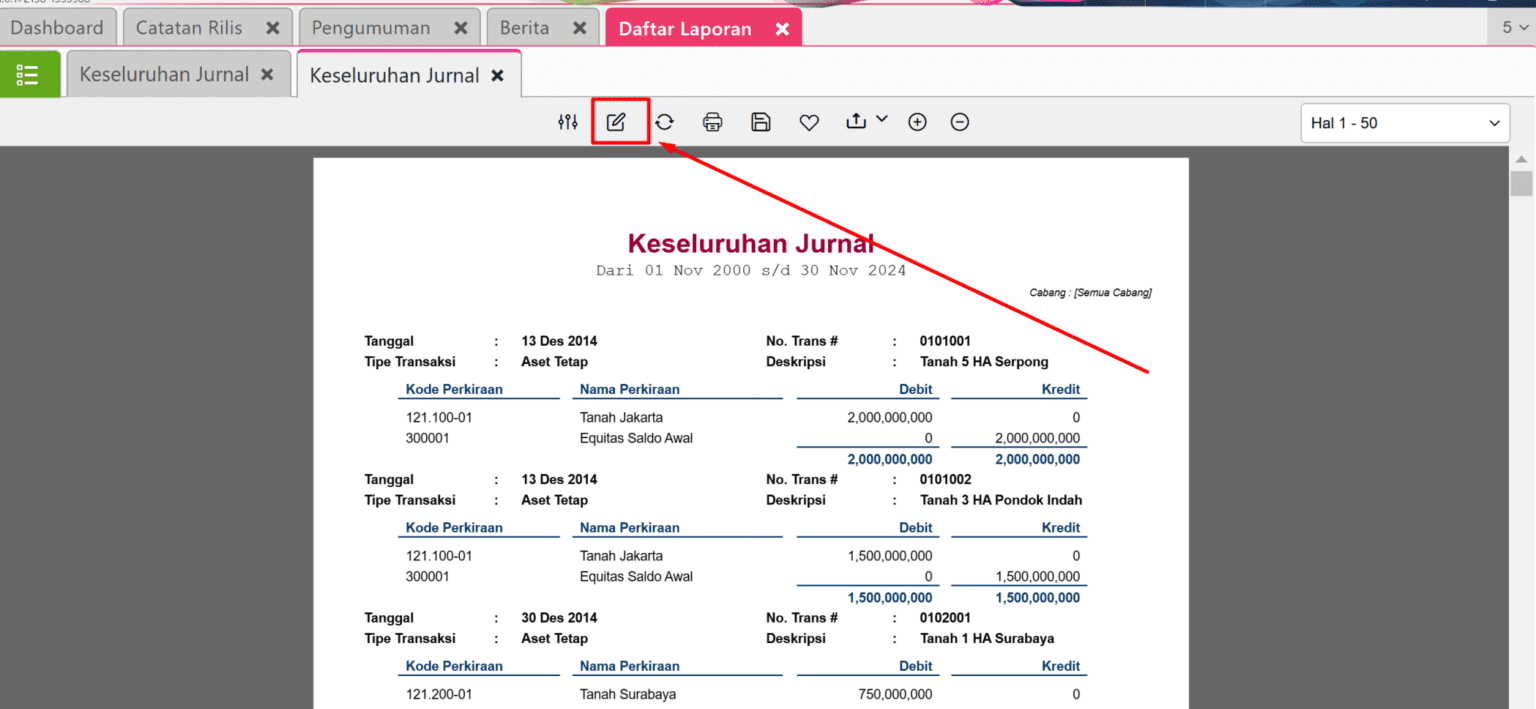Save the report using the disk icon
This screenshot has height=709, width=1536.
[x=760, y=121]
